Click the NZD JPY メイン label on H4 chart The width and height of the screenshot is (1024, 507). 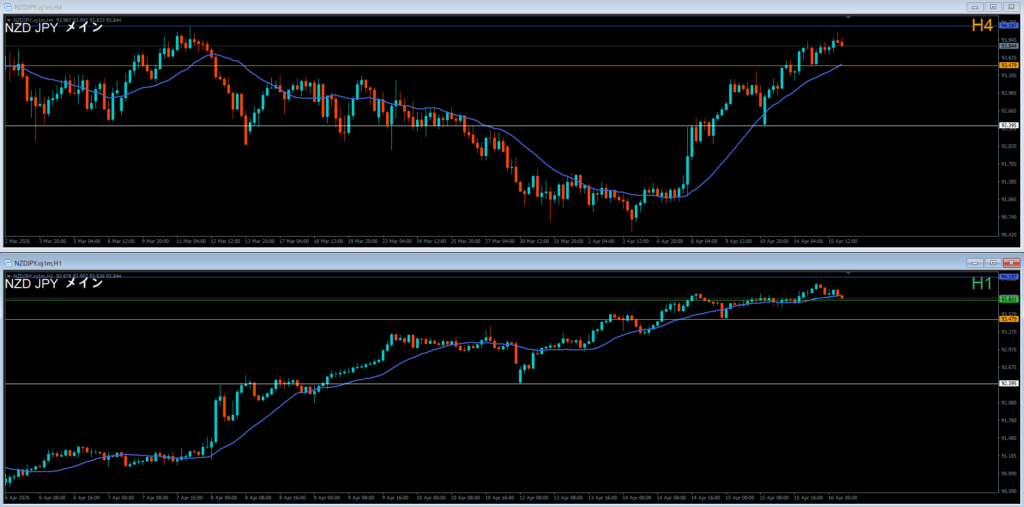pos(54,28)
